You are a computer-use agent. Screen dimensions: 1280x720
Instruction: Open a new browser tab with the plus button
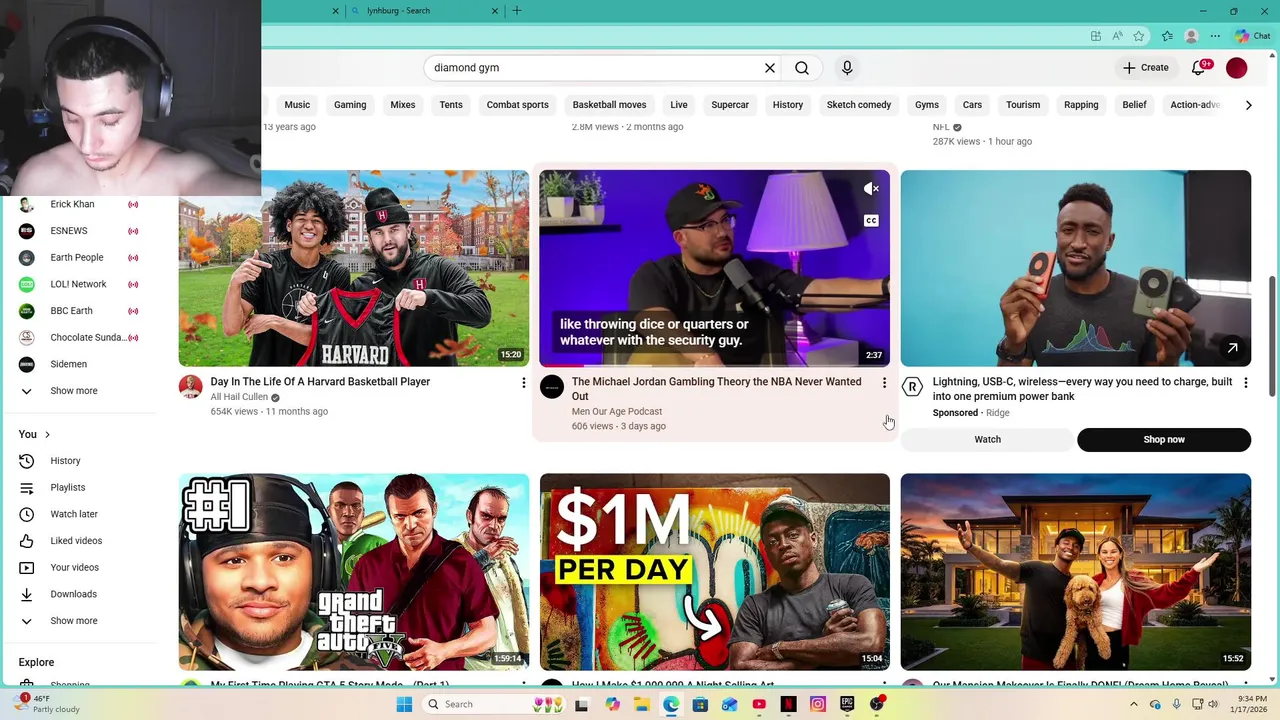point(517,11)
